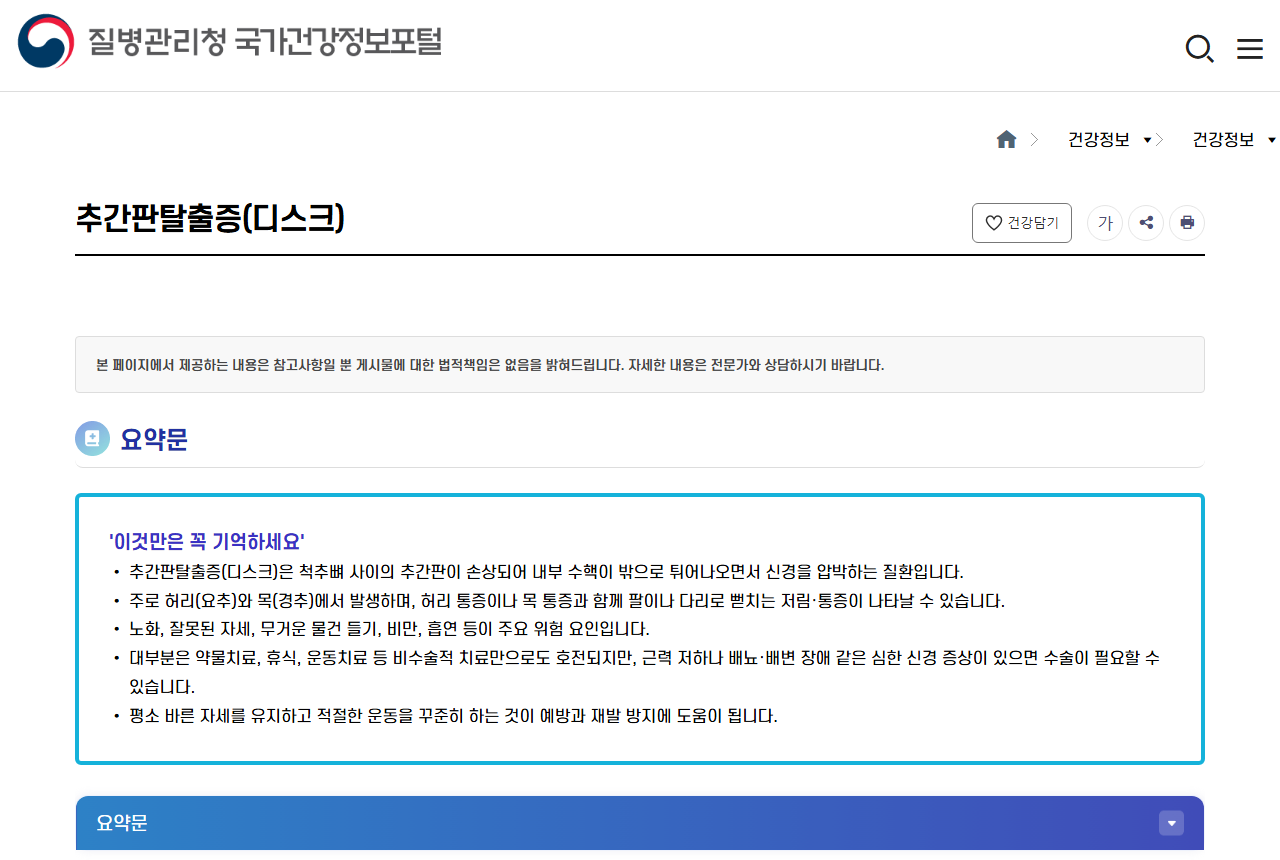The width and height of the screenshot is (1280, 860).
Task: Go to home via breadcrumb house icon
Action: [1006, 140]
